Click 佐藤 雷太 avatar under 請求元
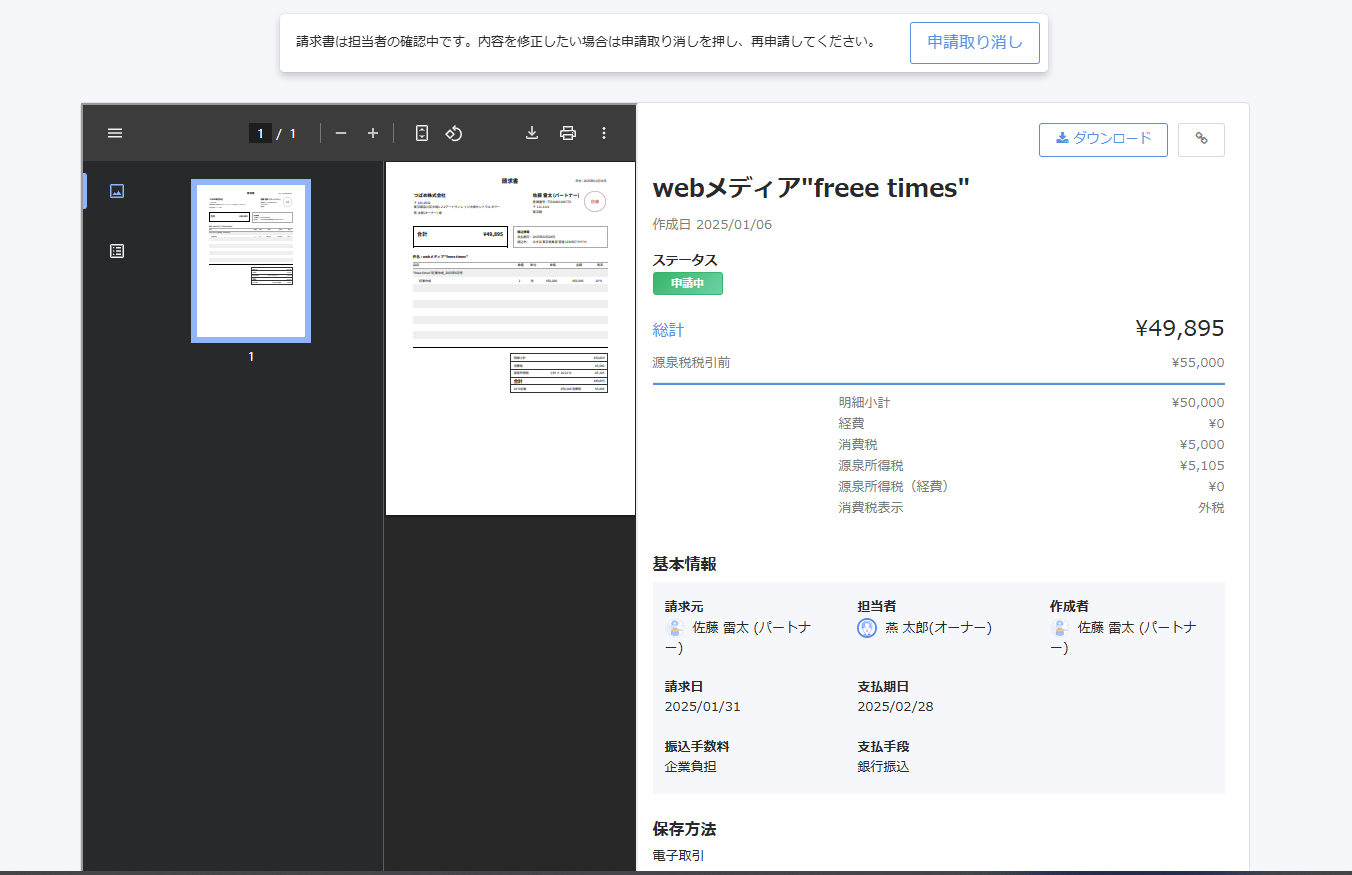This screenshot has height=875, width=1352. [674, 628]
